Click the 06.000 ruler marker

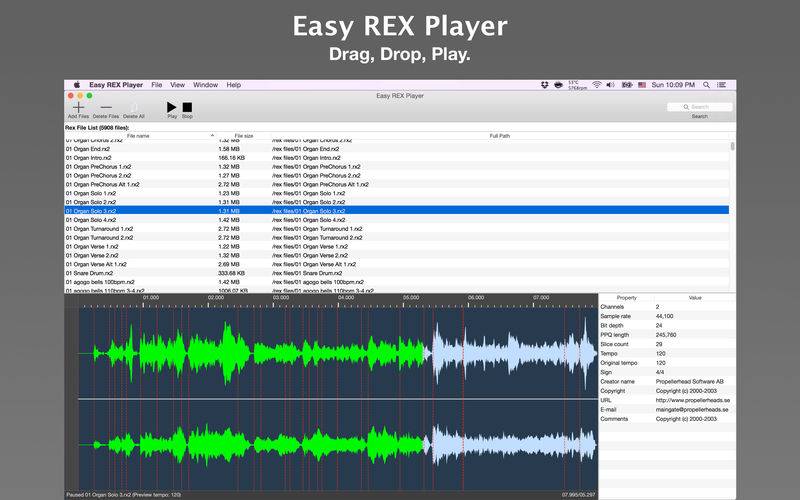point(476,297)
